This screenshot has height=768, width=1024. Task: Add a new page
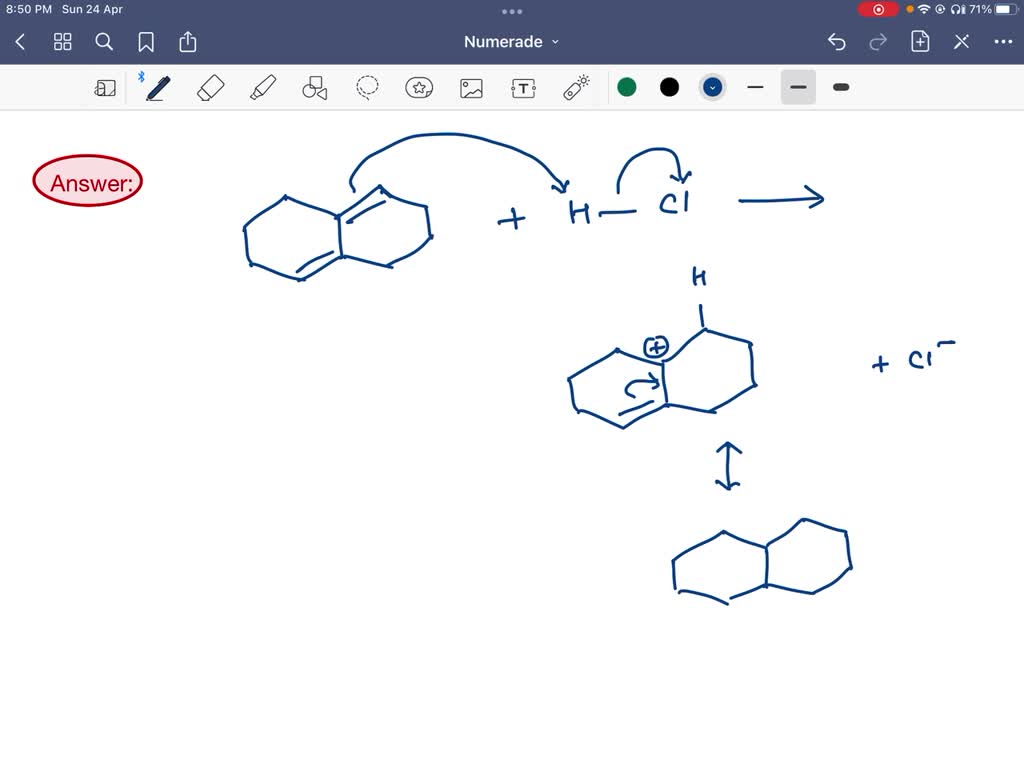[919, 42]
